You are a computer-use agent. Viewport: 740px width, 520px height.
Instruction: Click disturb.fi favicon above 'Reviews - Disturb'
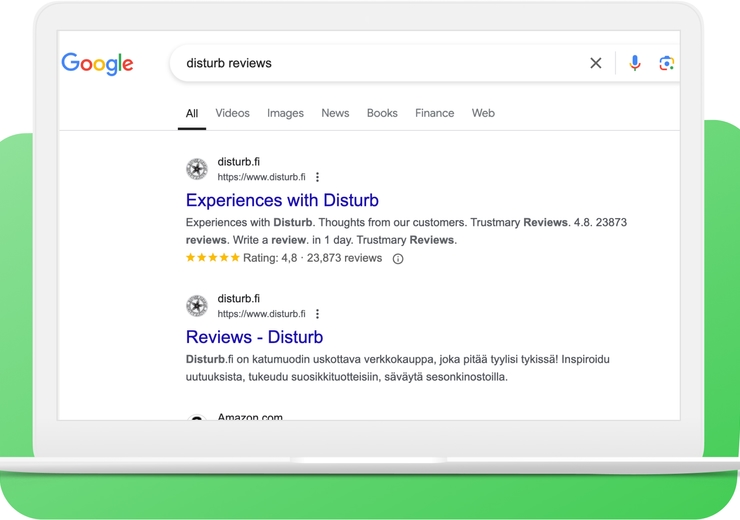(197, 306)
